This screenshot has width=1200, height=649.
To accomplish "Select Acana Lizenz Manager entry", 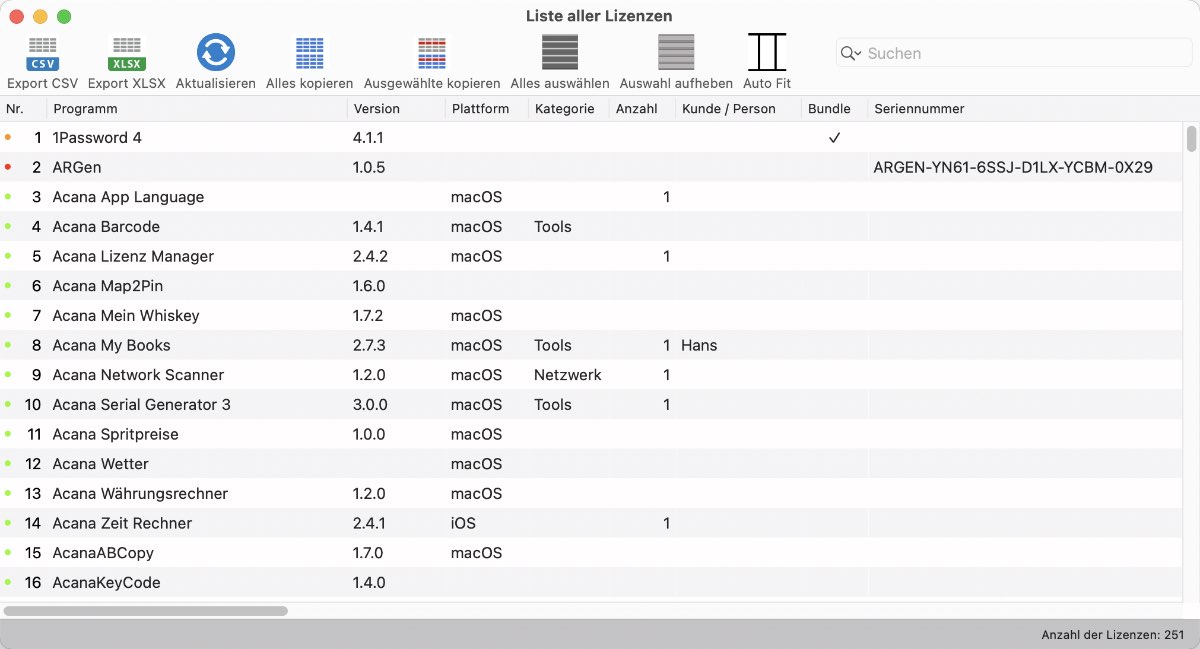I will point(592,256).
